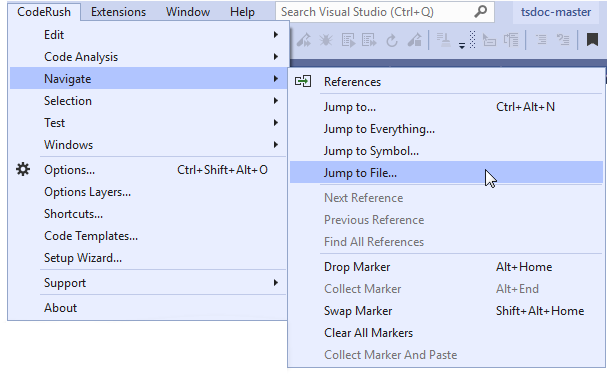Viewport: 607px width, 376px height.
Task: Open Selection menu entry
Action: [x=149, y=101]
